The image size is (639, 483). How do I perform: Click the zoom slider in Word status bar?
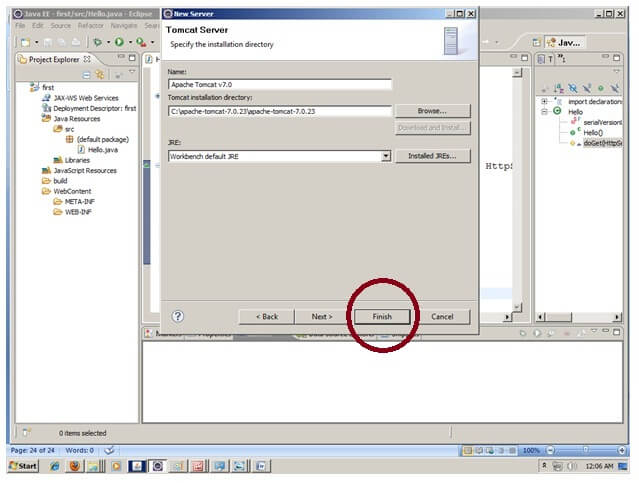(x=585, y=450)
